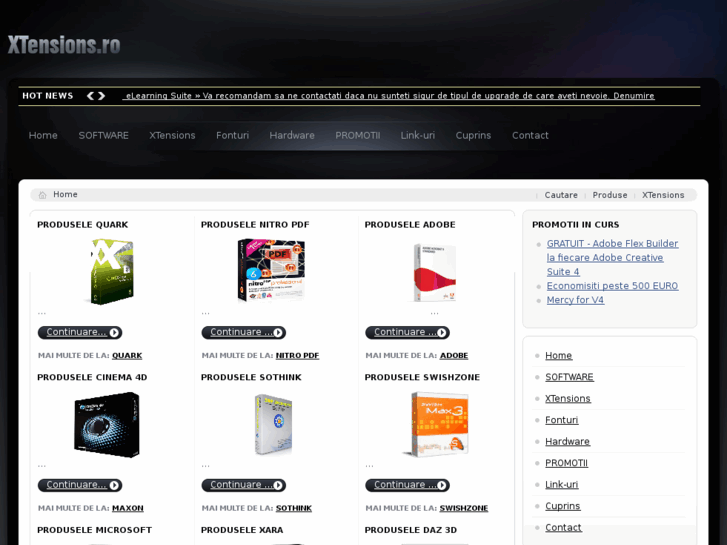Image resolution: width=727 pixels, height=545 pixels.
Task: Open Home in the sidebar menu
Action: coord(558,356)
